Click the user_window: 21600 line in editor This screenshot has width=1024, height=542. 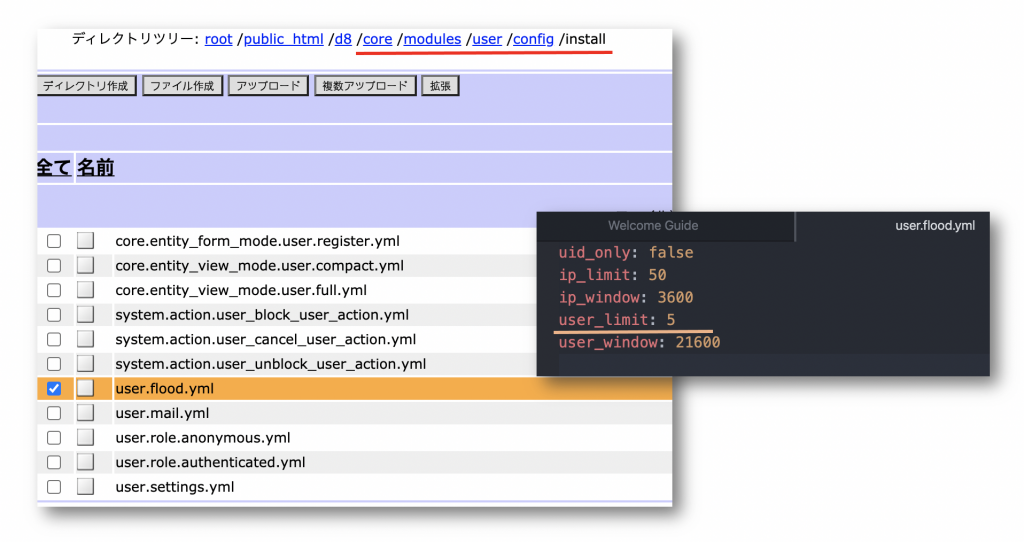pos(639,342)
